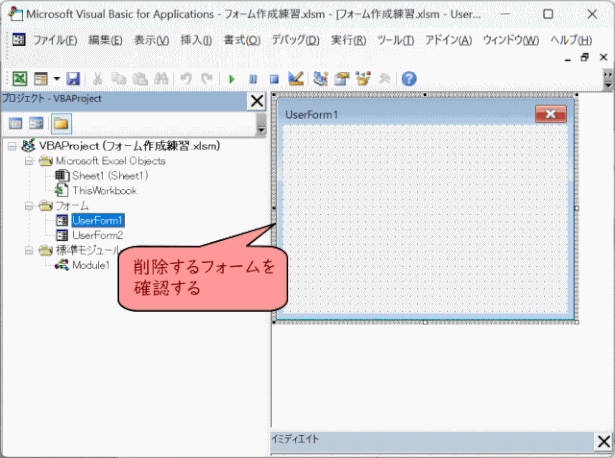Collapse the フォーム folder node
This screenshot has height=458, width=615.
point(29,206)
